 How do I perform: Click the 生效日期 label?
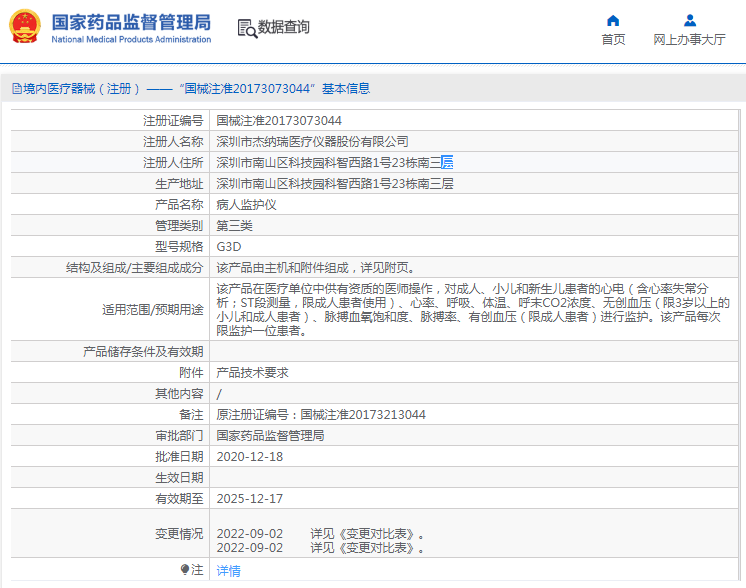(x=179, y=478)
